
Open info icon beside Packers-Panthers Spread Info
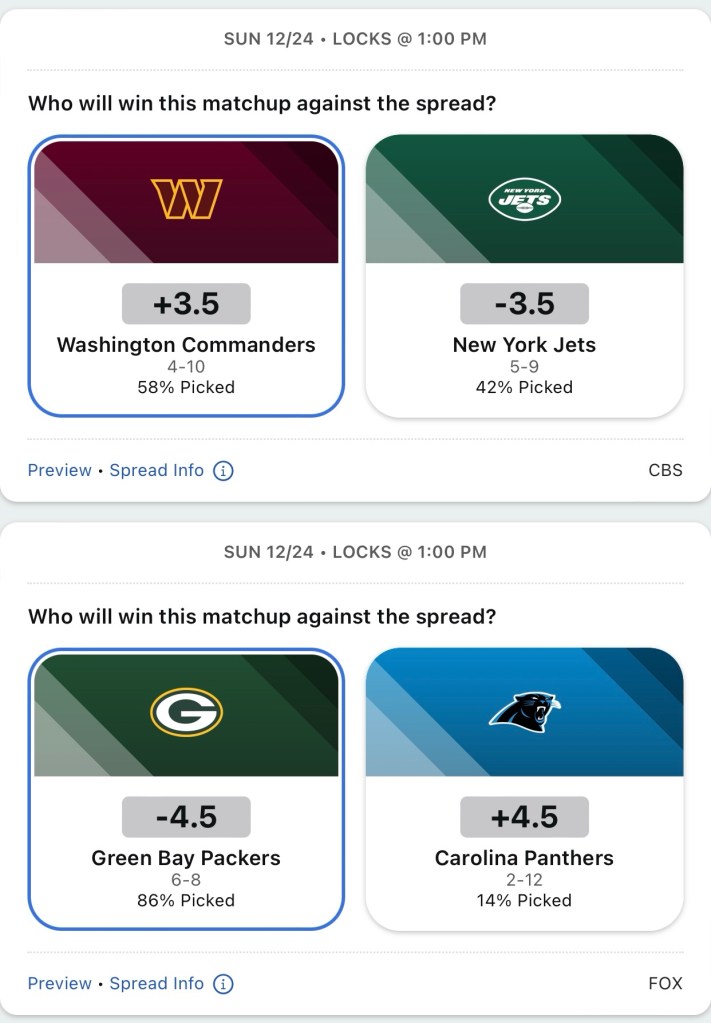(x=224, y=984)
